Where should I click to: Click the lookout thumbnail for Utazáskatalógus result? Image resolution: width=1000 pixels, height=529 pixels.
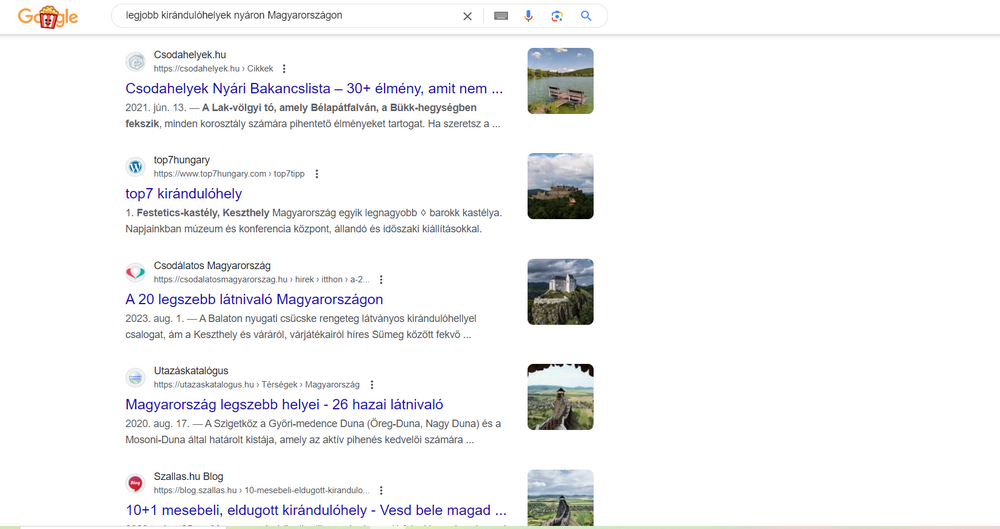click(x=561, y=397)
